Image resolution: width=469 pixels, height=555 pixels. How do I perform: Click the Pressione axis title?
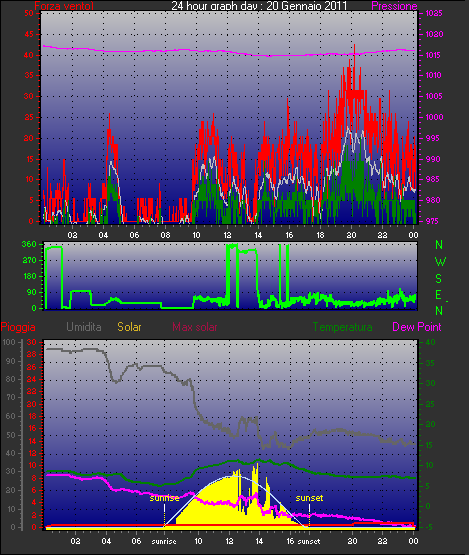point(394,5)
